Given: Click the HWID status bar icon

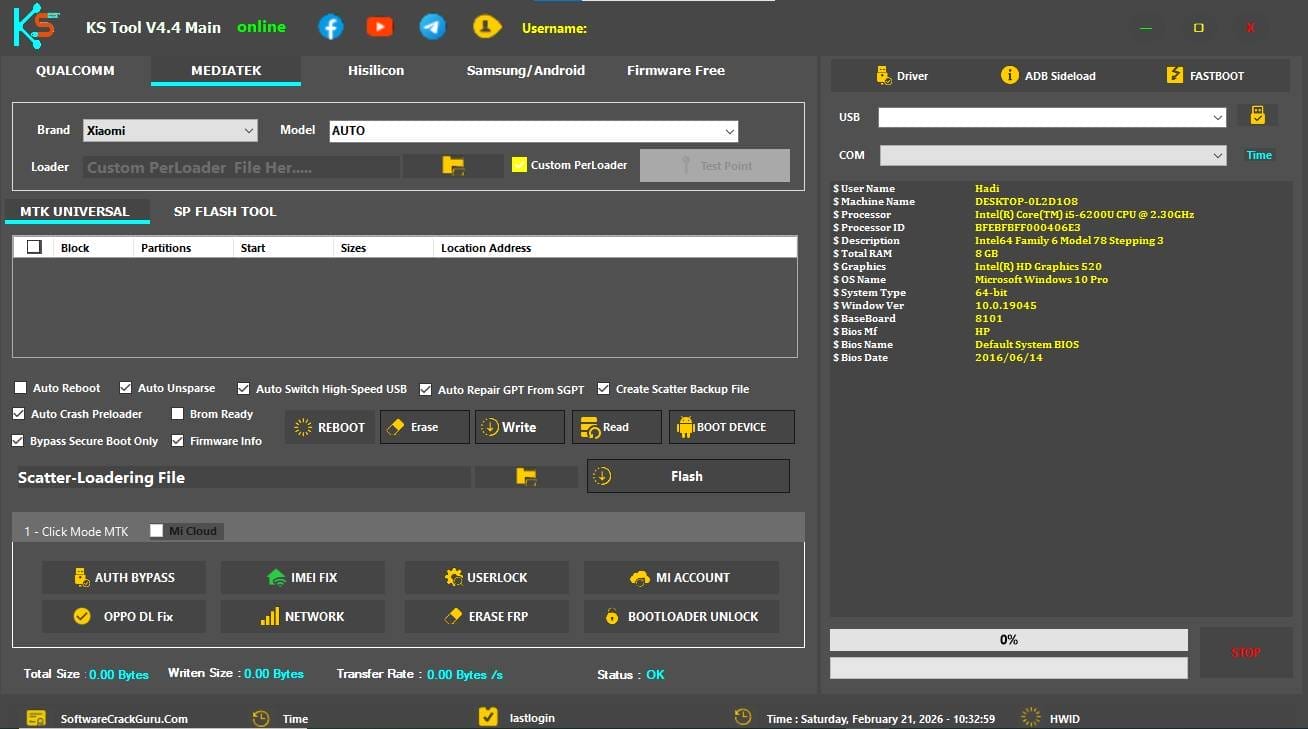Looking at the screenshot, I should 1030,718.
